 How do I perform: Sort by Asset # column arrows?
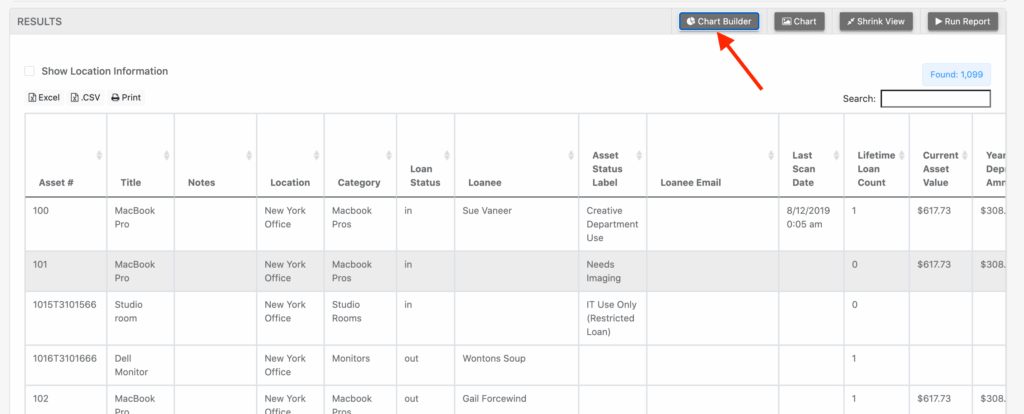pos(99,155)
